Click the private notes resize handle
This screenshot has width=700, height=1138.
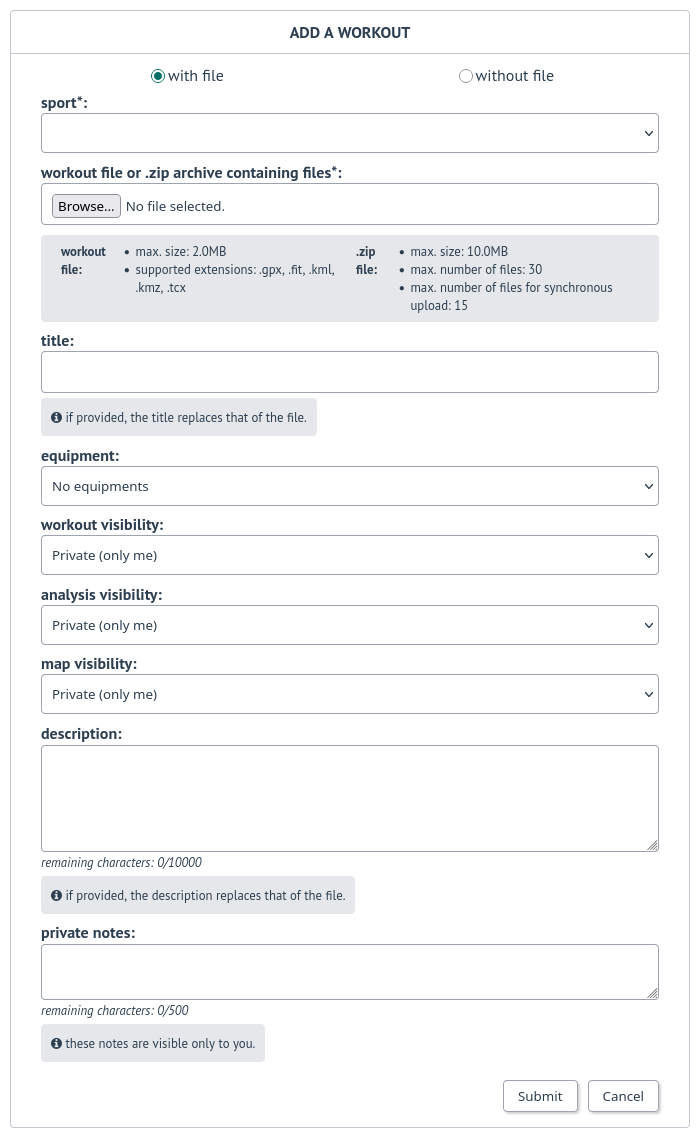click(653, 993)
